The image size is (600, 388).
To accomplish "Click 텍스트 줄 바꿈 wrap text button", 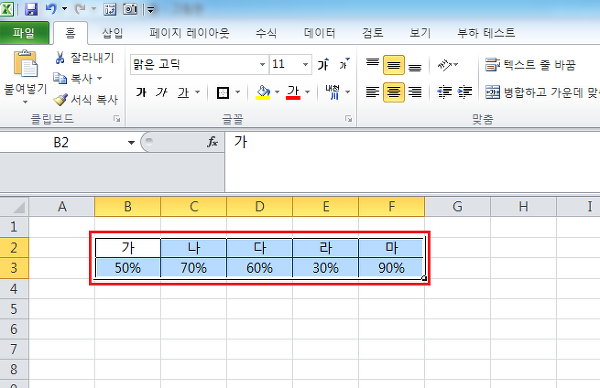I will (530, 65).
